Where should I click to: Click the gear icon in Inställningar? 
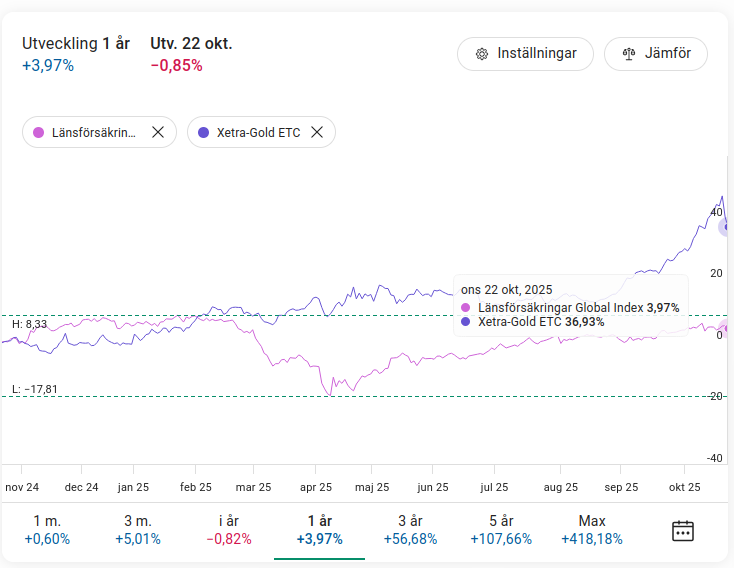point(481,54)
